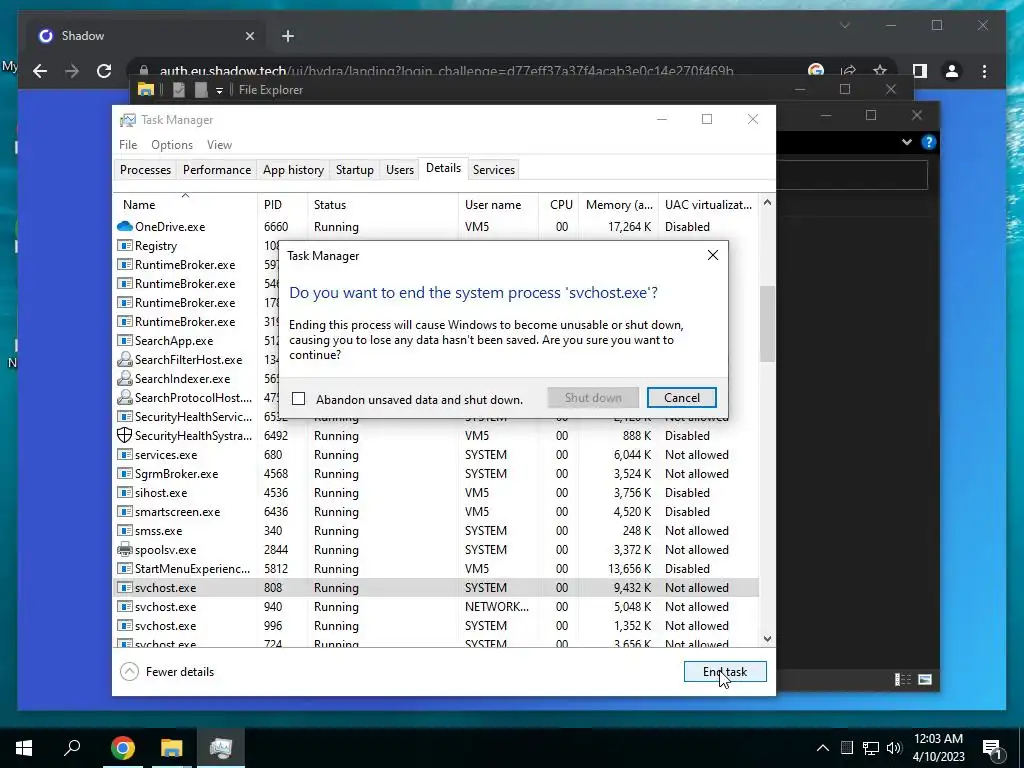Bookmark the page with star icon
The image size is (1024, 768).
[880, 71]
